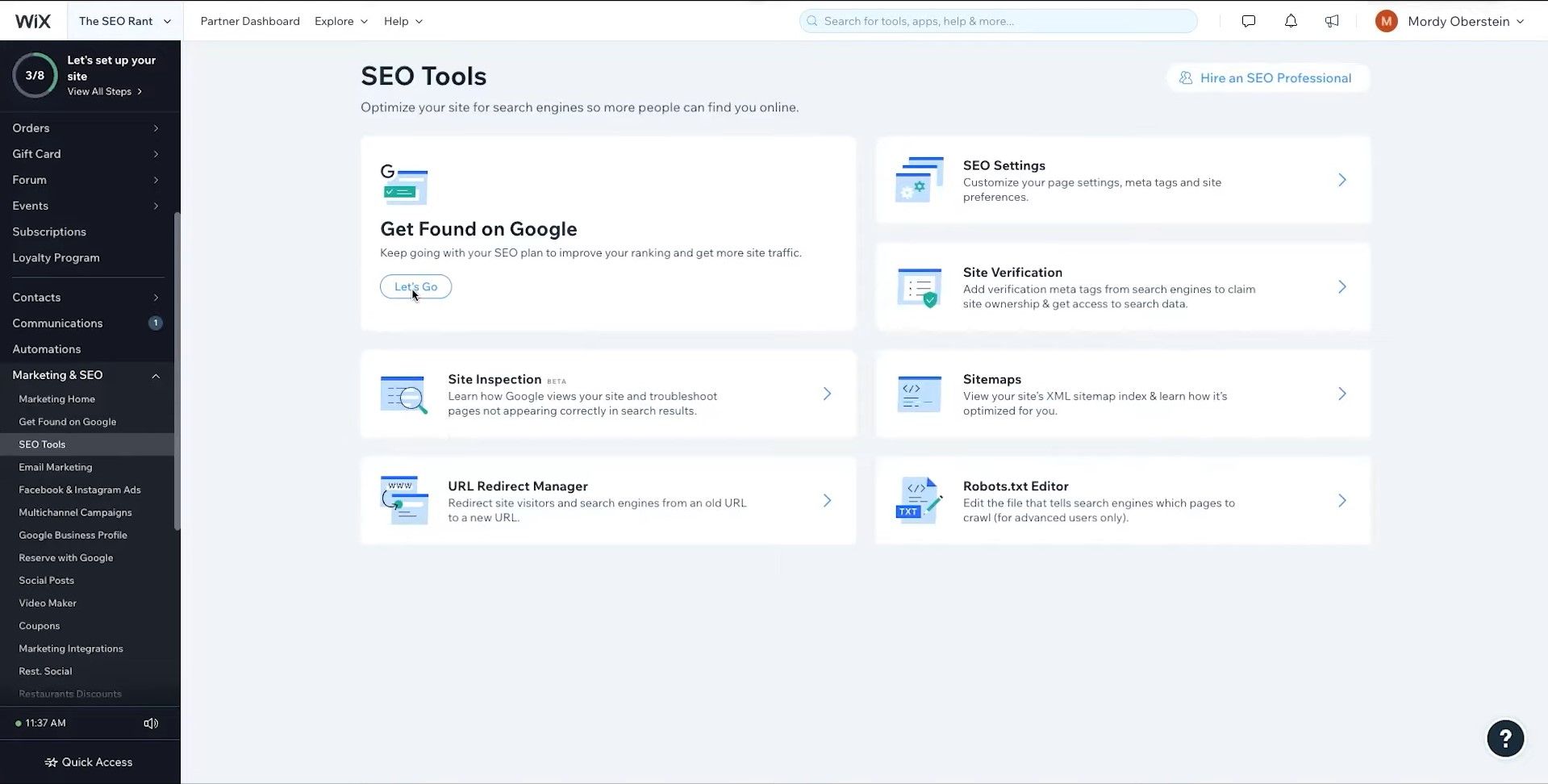
Task: Click the Robots.txt Editor TXT icon
Action: pos(919,501)
